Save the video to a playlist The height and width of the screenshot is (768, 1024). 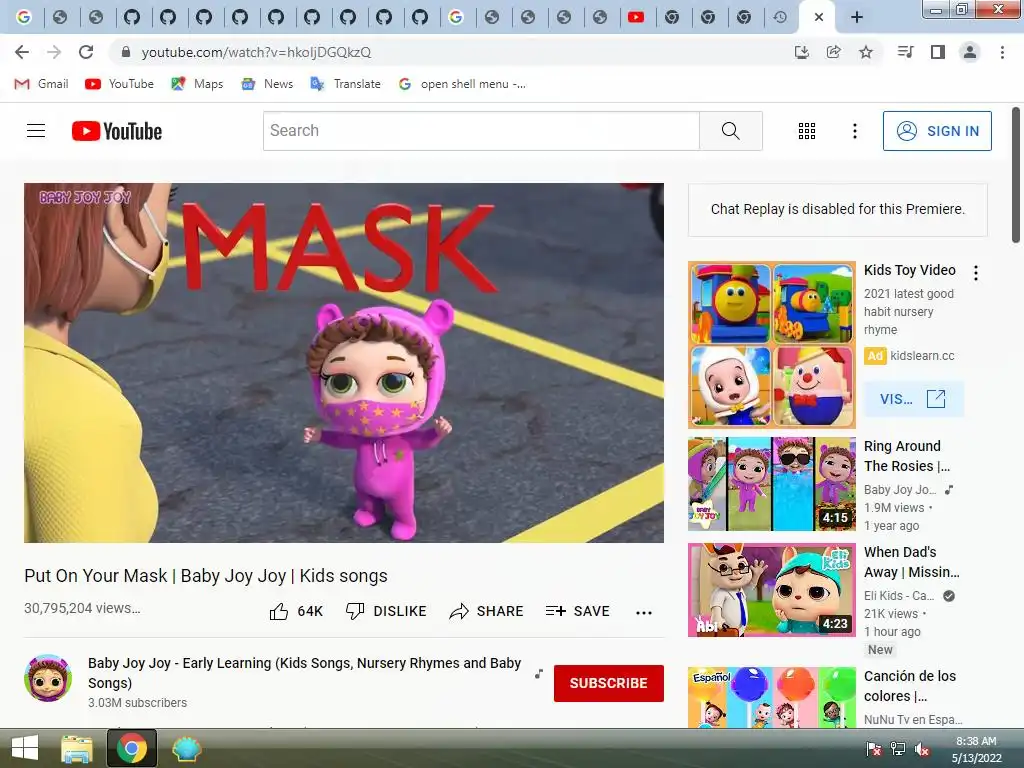(578, 611)
